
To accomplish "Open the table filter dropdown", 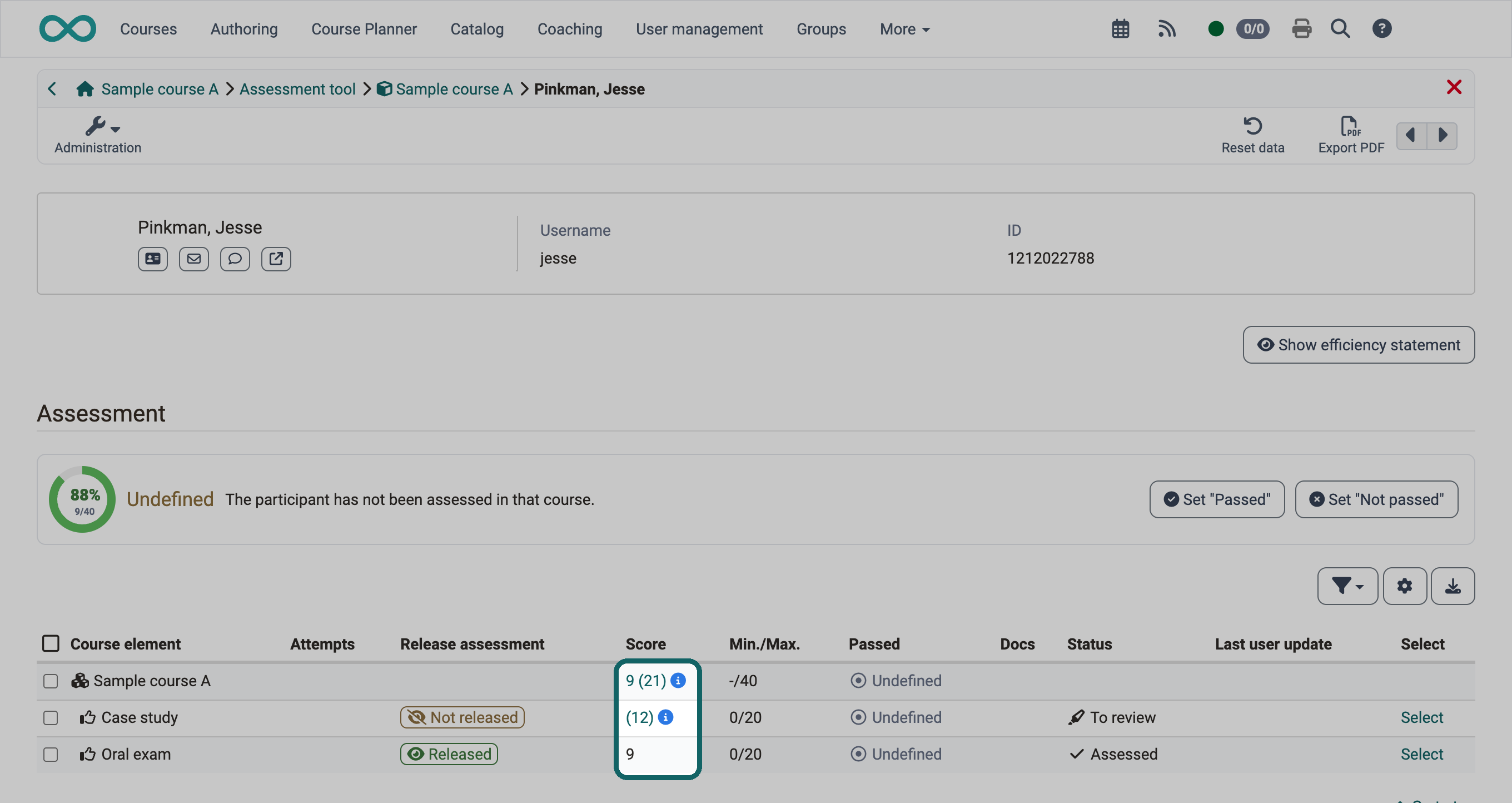I will 1347,586.
